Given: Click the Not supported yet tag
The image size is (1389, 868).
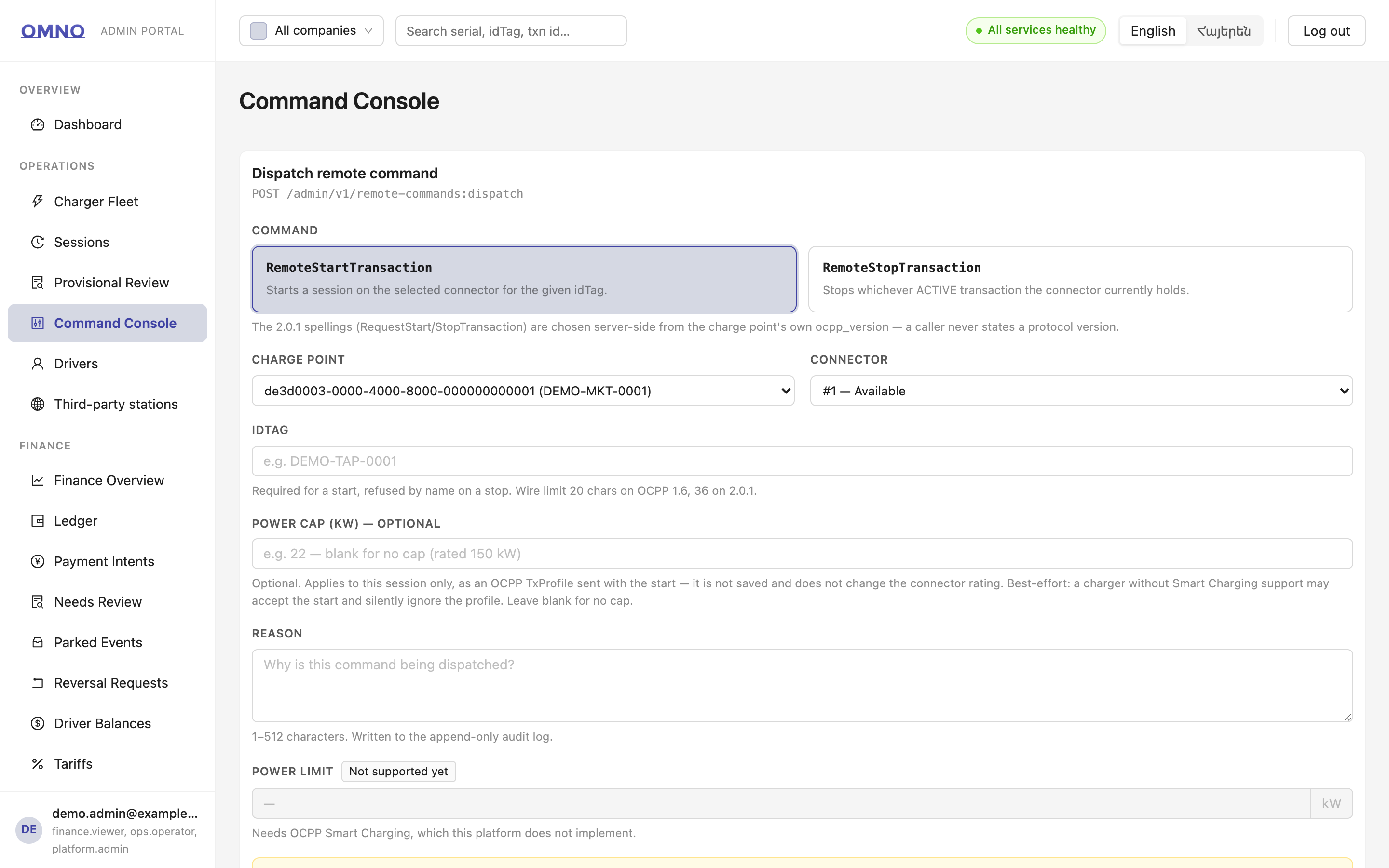Looking at the screenshot, I should point(398,772).
